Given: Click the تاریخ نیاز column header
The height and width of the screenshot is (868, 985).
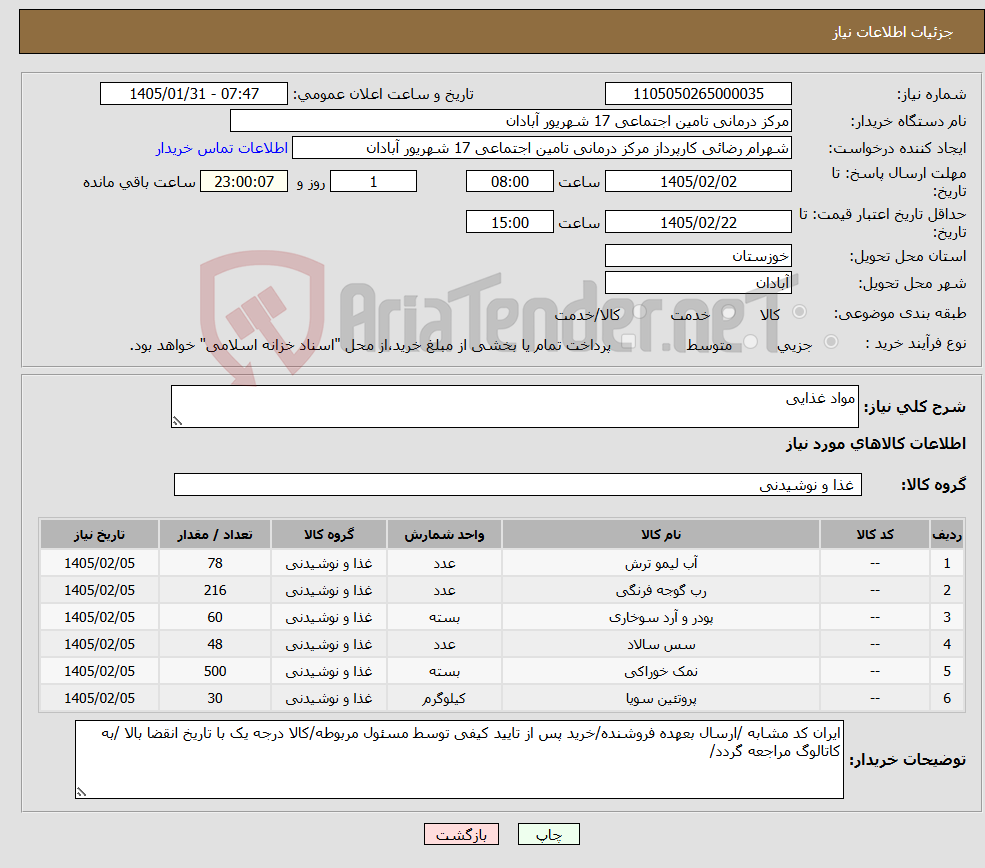Looking at the screenshot, I should coord(99,534).
